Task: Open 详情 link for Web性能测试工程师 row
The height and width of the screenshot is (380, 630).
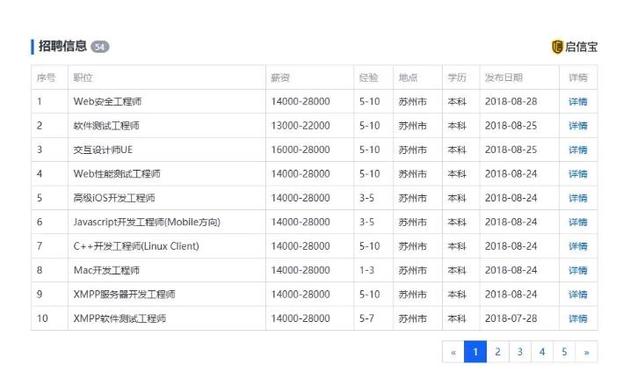Action: pos(578,174)
